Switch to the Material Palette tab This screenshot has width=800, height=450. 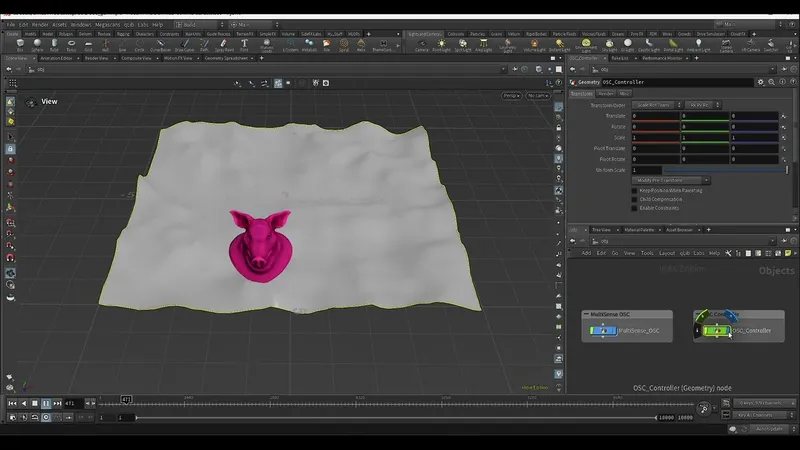639,230
